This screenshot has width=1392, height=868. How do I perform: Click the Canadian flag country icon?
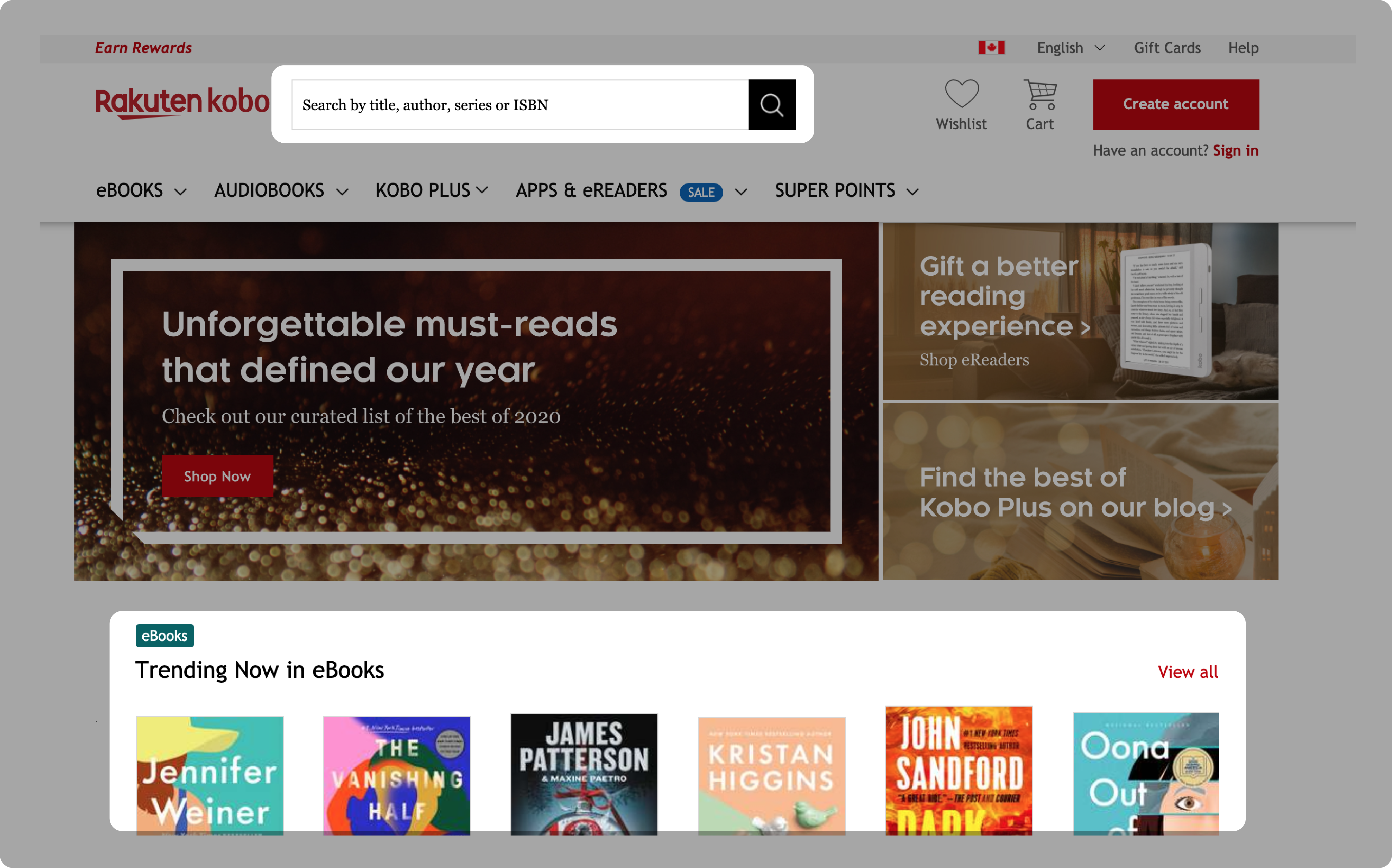pos(992,47)
